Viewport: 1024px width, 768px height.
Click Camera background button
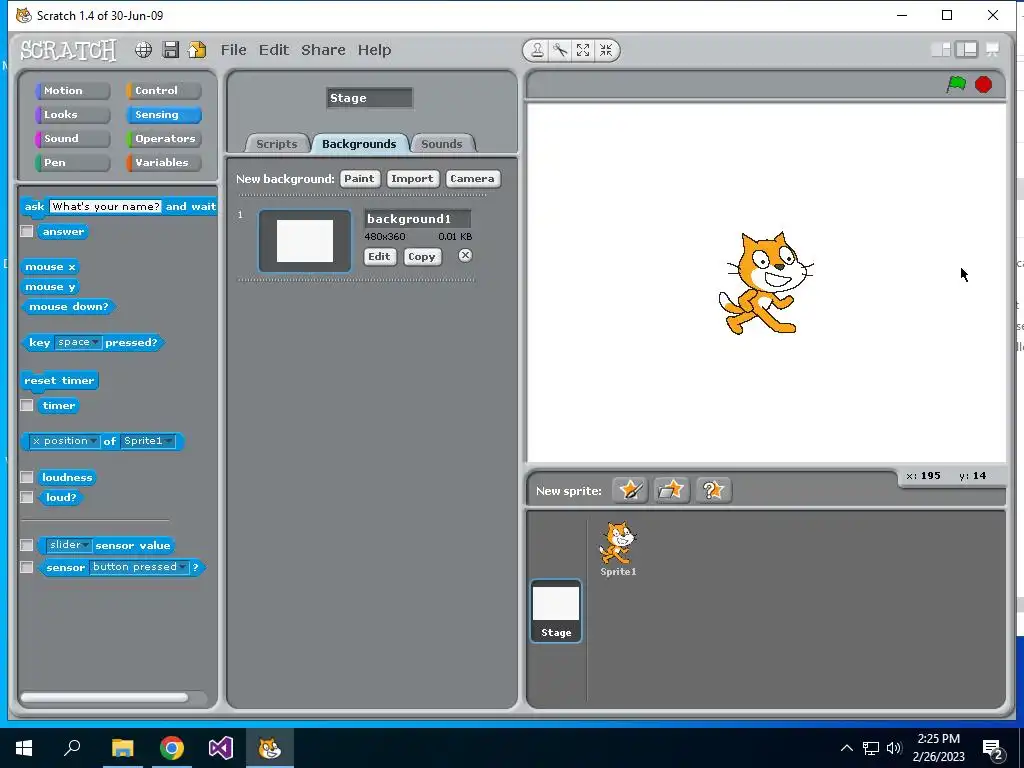(472, 178)
